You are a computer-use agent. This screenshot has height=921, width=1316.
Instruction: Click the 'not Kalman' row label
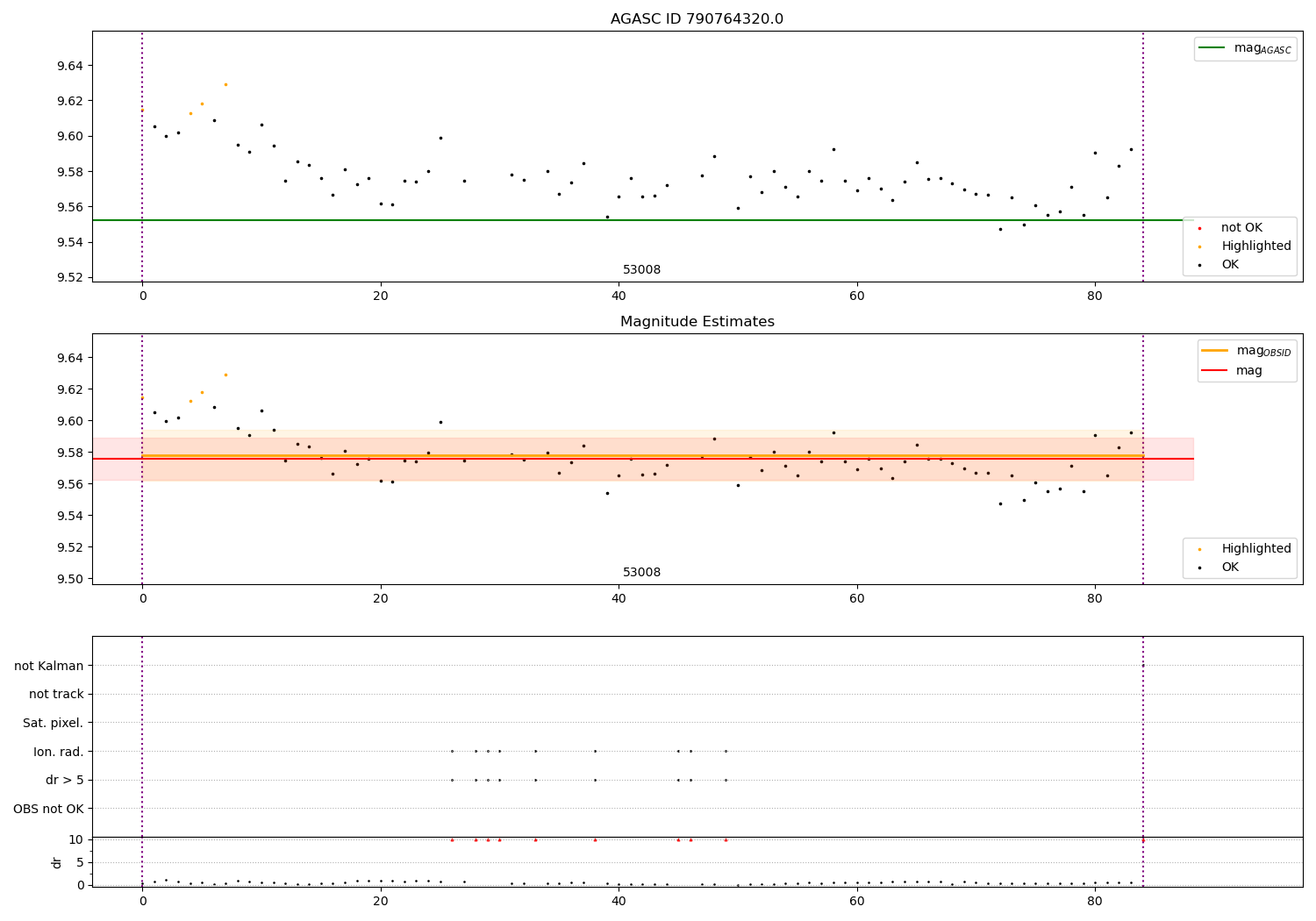tap(49, 667)
